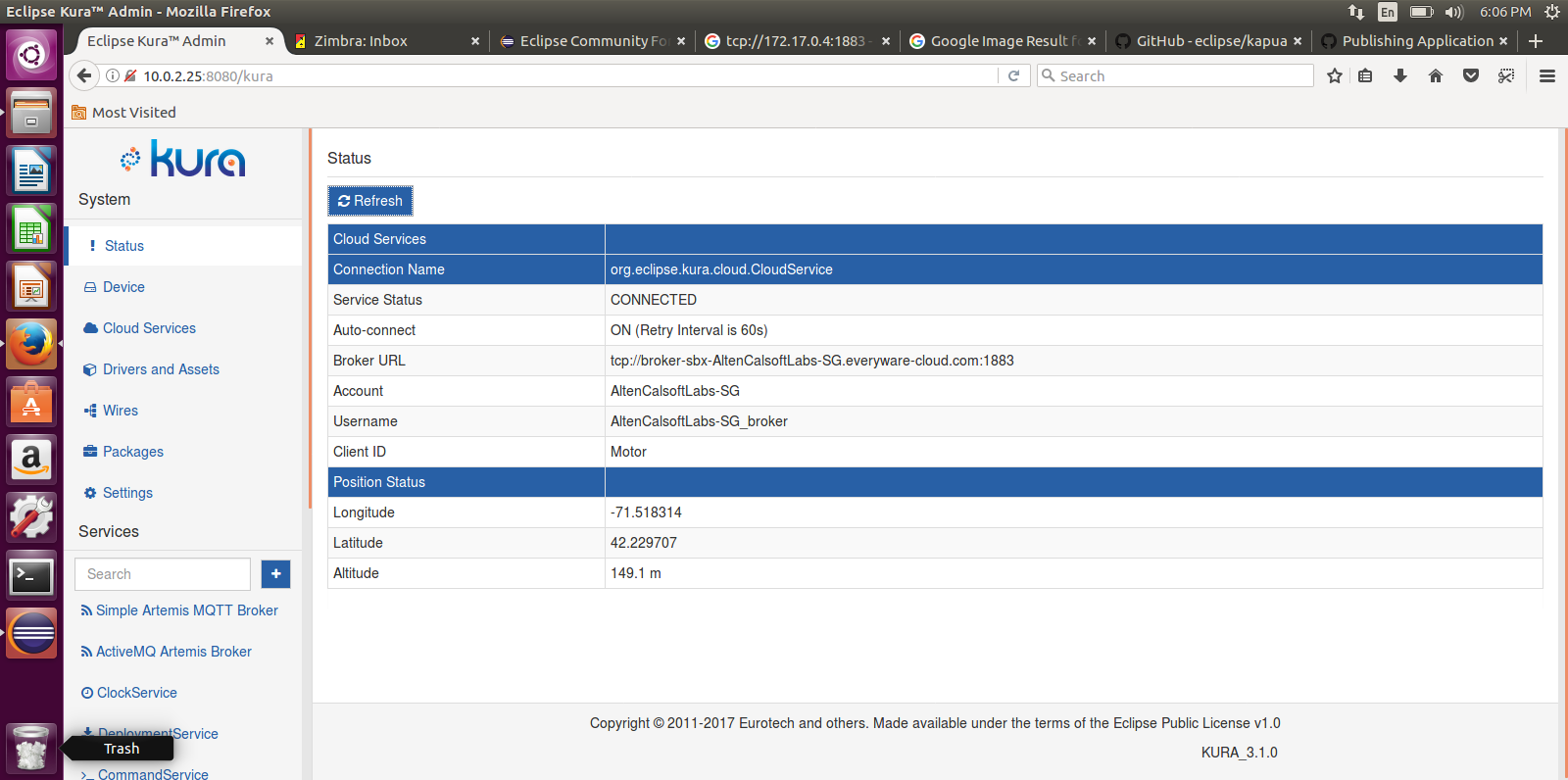Viewport: 1568px width, 780px height.
Task: Open the system power gear menu
Action: click(x=1551, y=12)
